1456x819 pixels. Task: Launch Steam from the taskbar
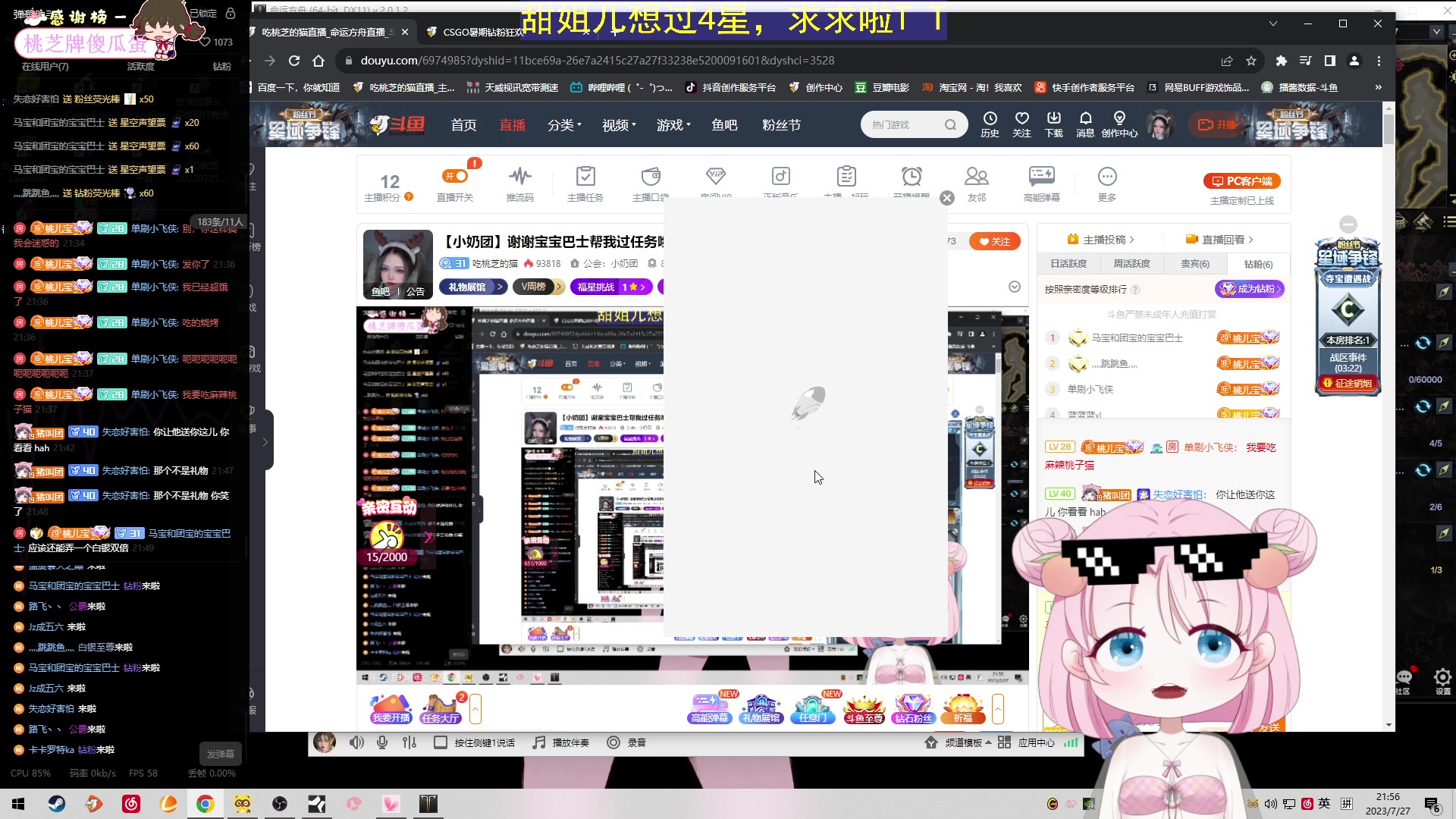click(x=57, y=804)
